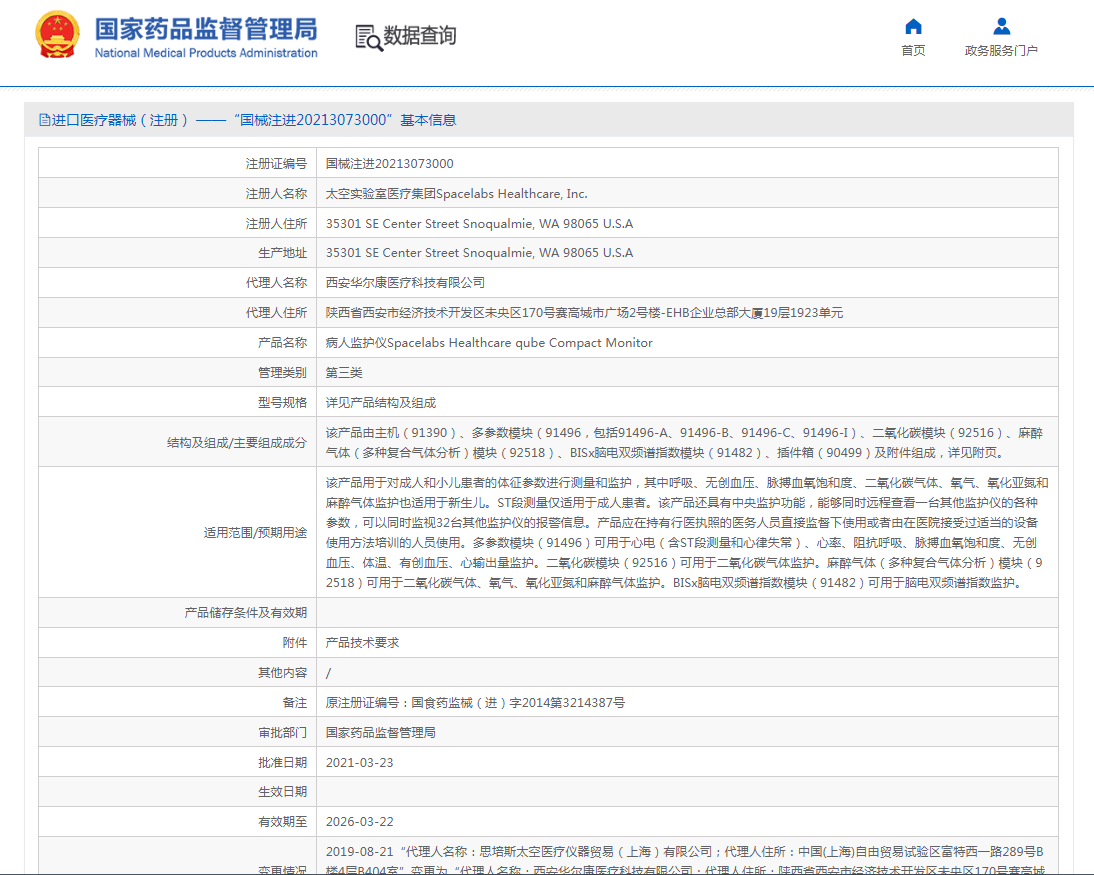Click the 生产地址 row label

[283, 253]
